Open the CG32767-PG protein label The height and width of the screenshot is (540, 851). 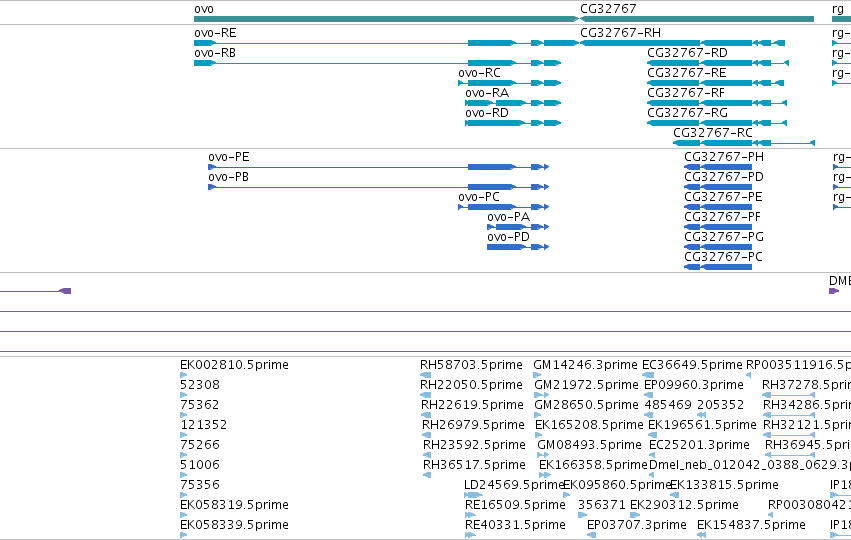723,238
